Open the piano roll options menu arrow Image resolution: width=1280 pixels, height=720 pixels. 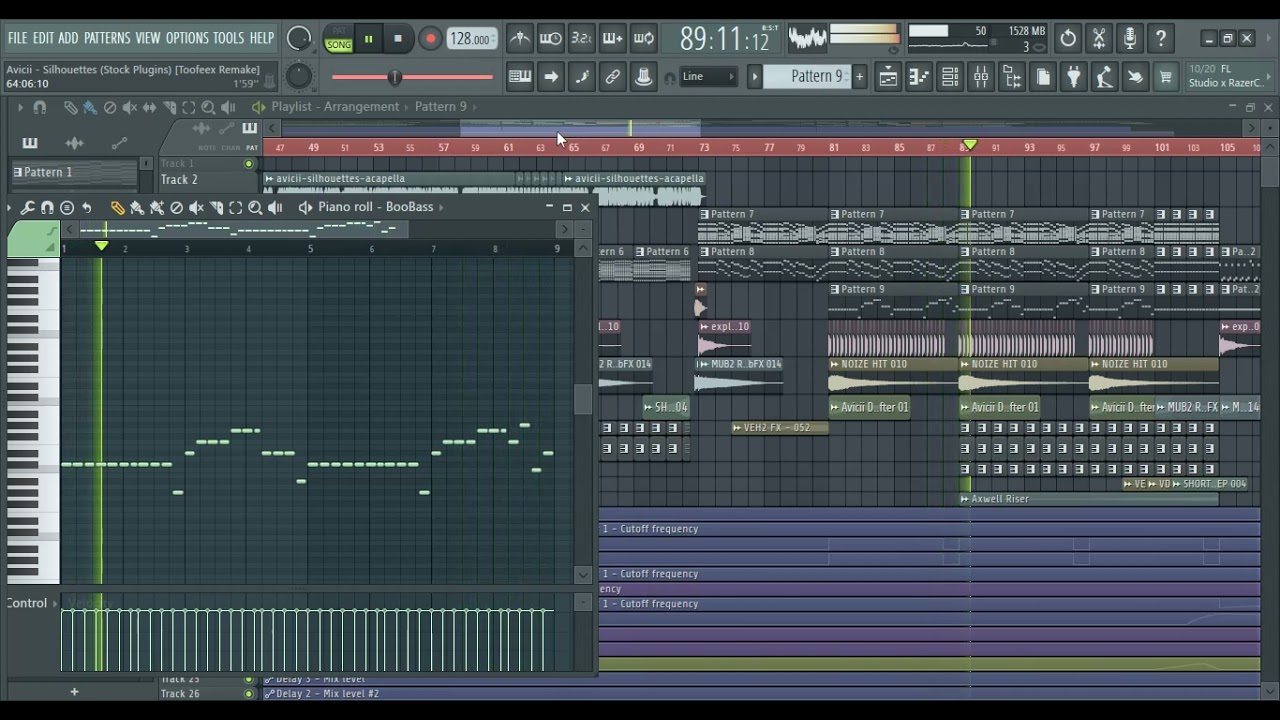coord(11,207)
